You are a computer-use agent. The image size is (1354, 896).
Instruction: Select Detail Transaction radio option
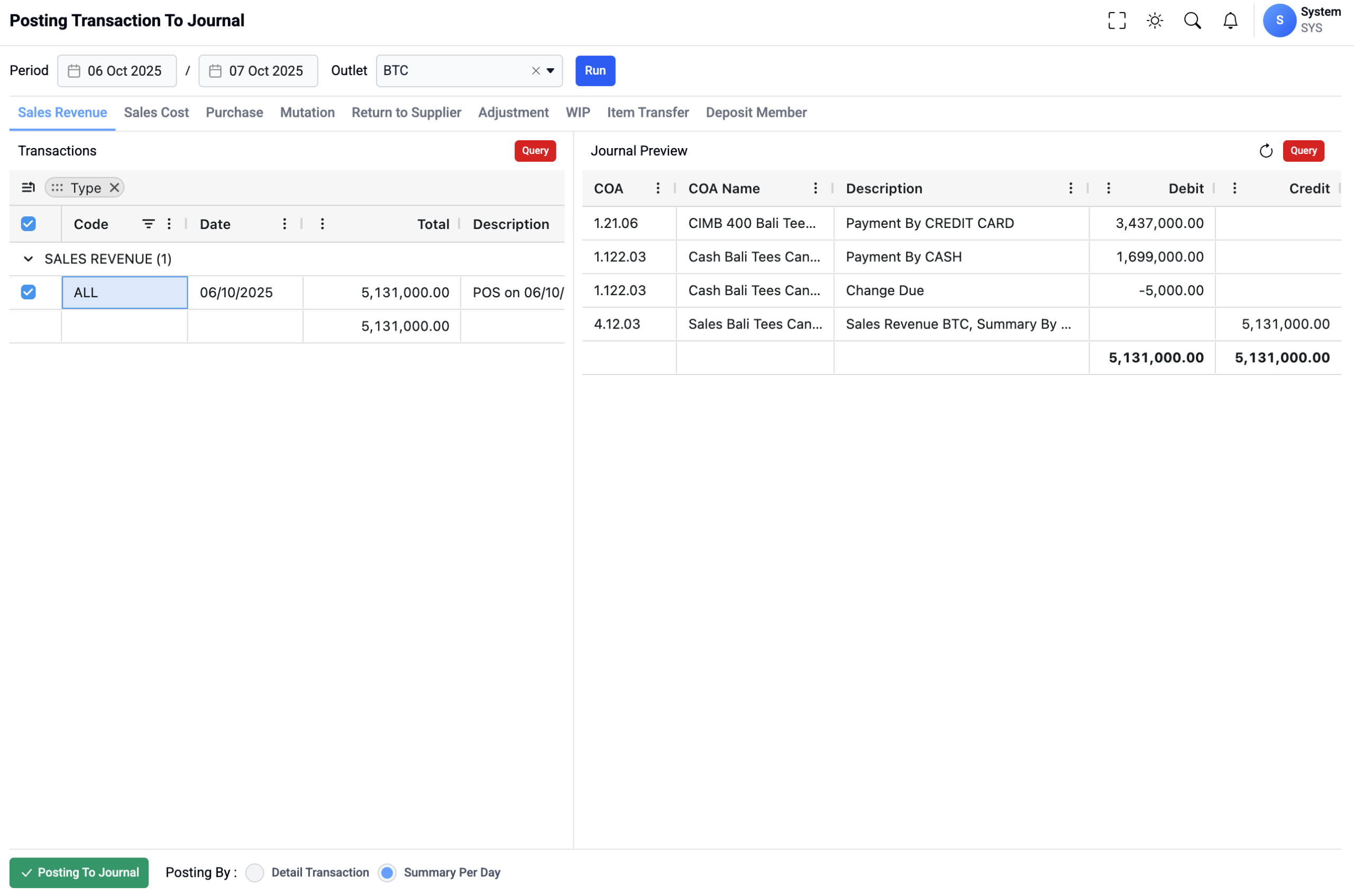[x=254, y=872]
